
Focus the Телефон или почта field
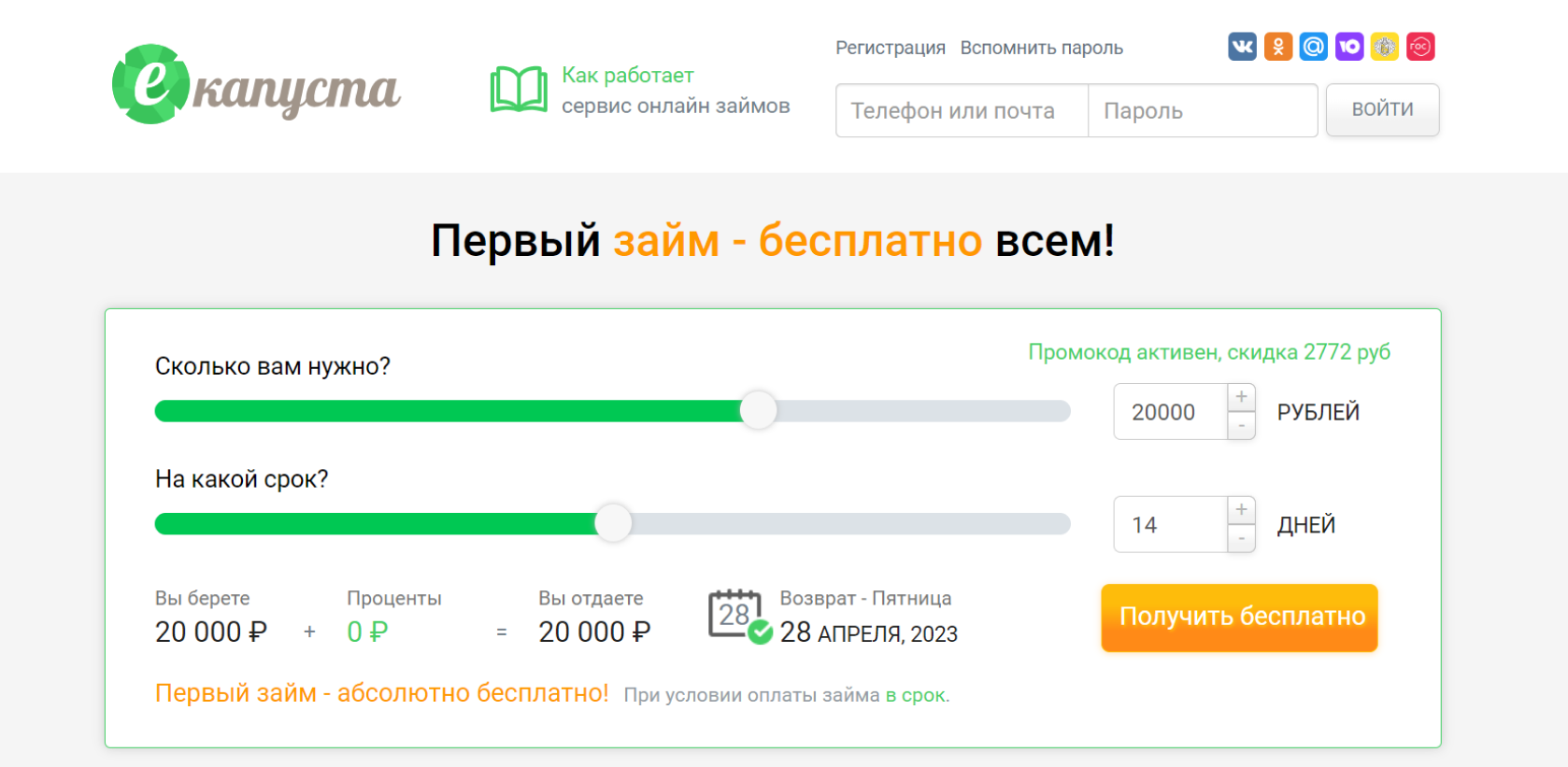tap(962, 110)
